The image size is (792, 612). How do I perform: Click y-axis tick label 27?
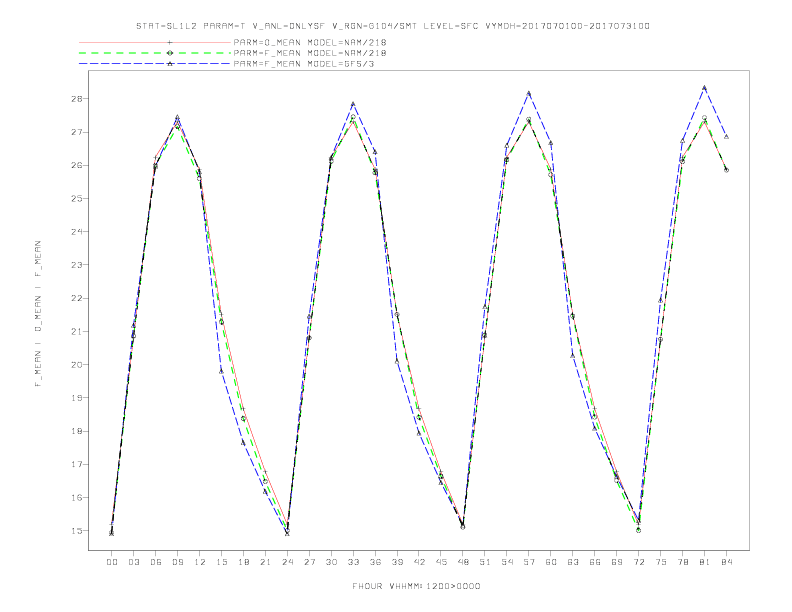tap(76, 132)
